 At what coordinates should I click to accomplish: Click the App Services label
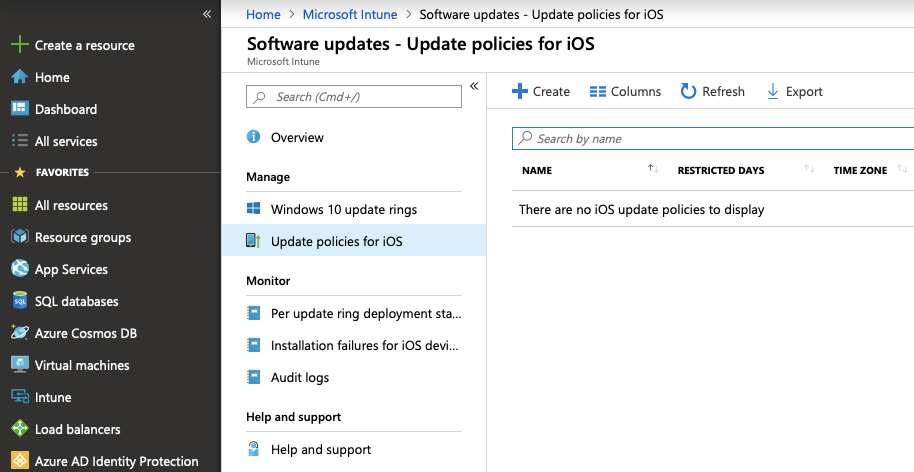click(x=71, y=269)
